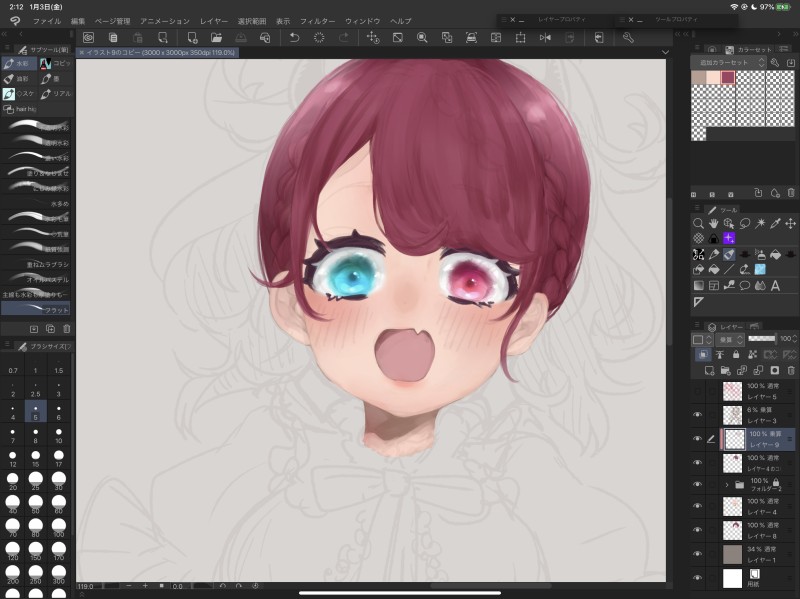
Task: Open アニメーション menu
Action: [x=165, y=21]
